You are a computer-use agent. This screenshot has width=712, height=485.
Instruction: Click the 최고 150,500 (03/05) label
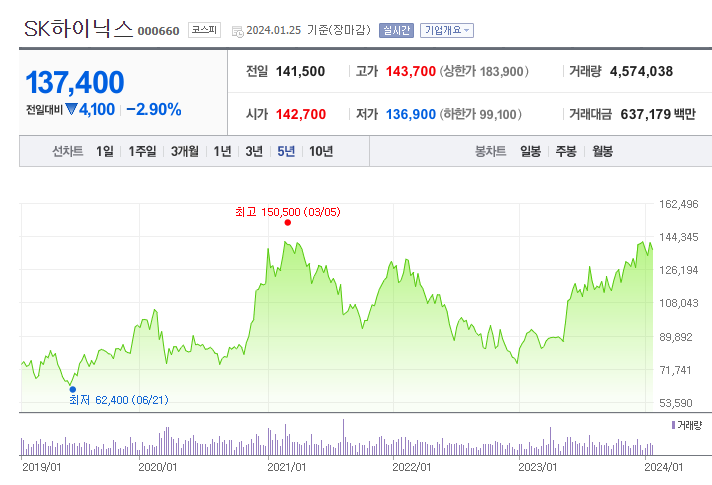[288, 212]
